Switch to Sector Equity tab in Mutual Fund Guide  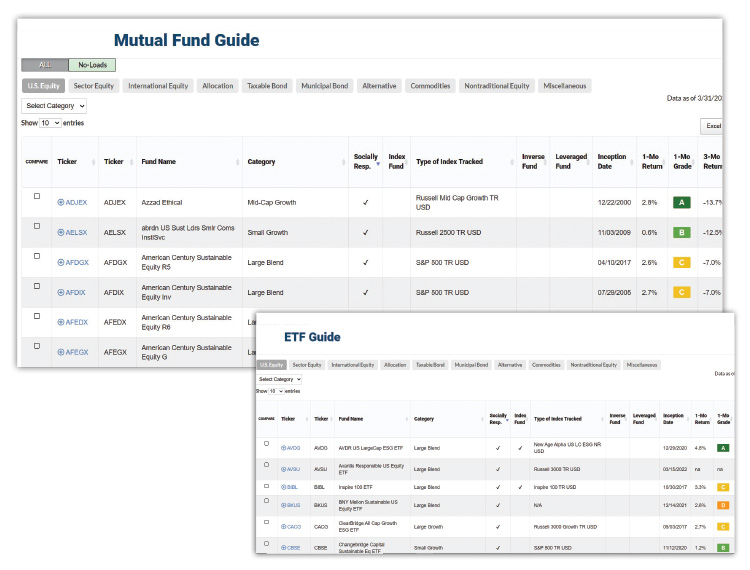[x=94, y=86]
